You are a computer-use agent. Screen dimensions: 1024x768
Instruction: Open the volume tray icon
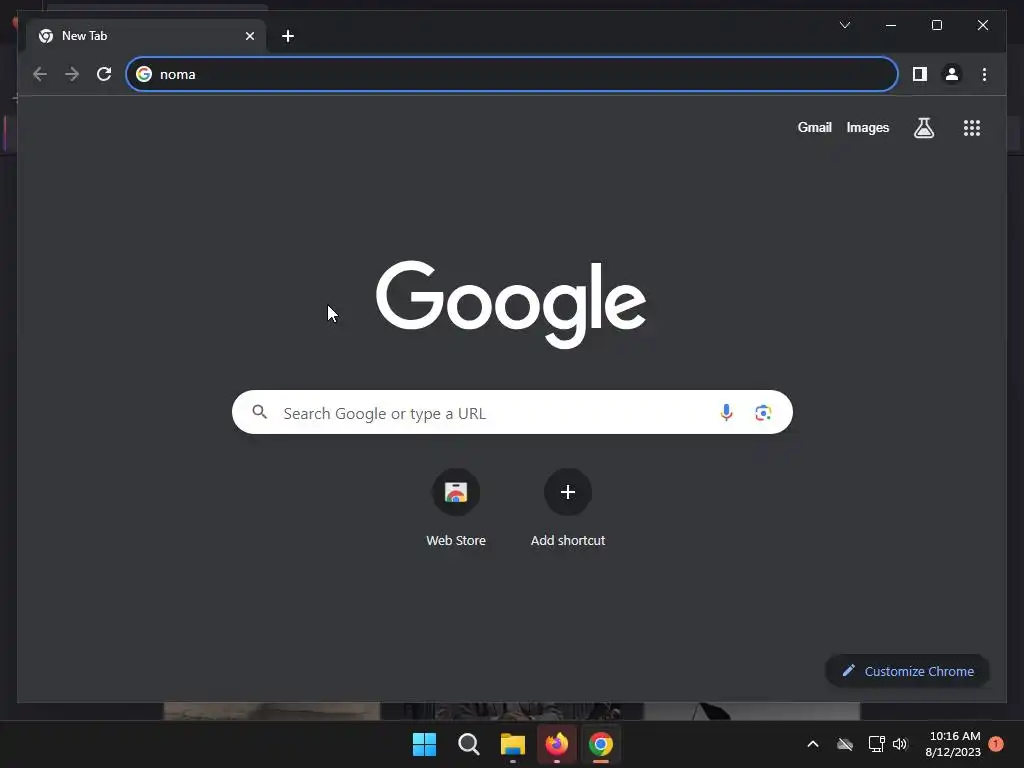[900, 744]
